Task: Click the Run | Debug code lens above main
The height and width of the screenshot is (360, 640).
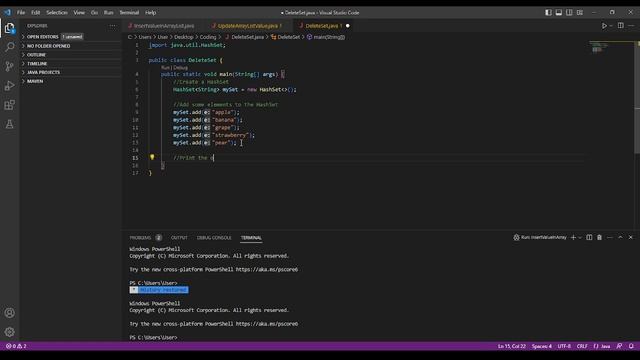Action: [174, 68]
